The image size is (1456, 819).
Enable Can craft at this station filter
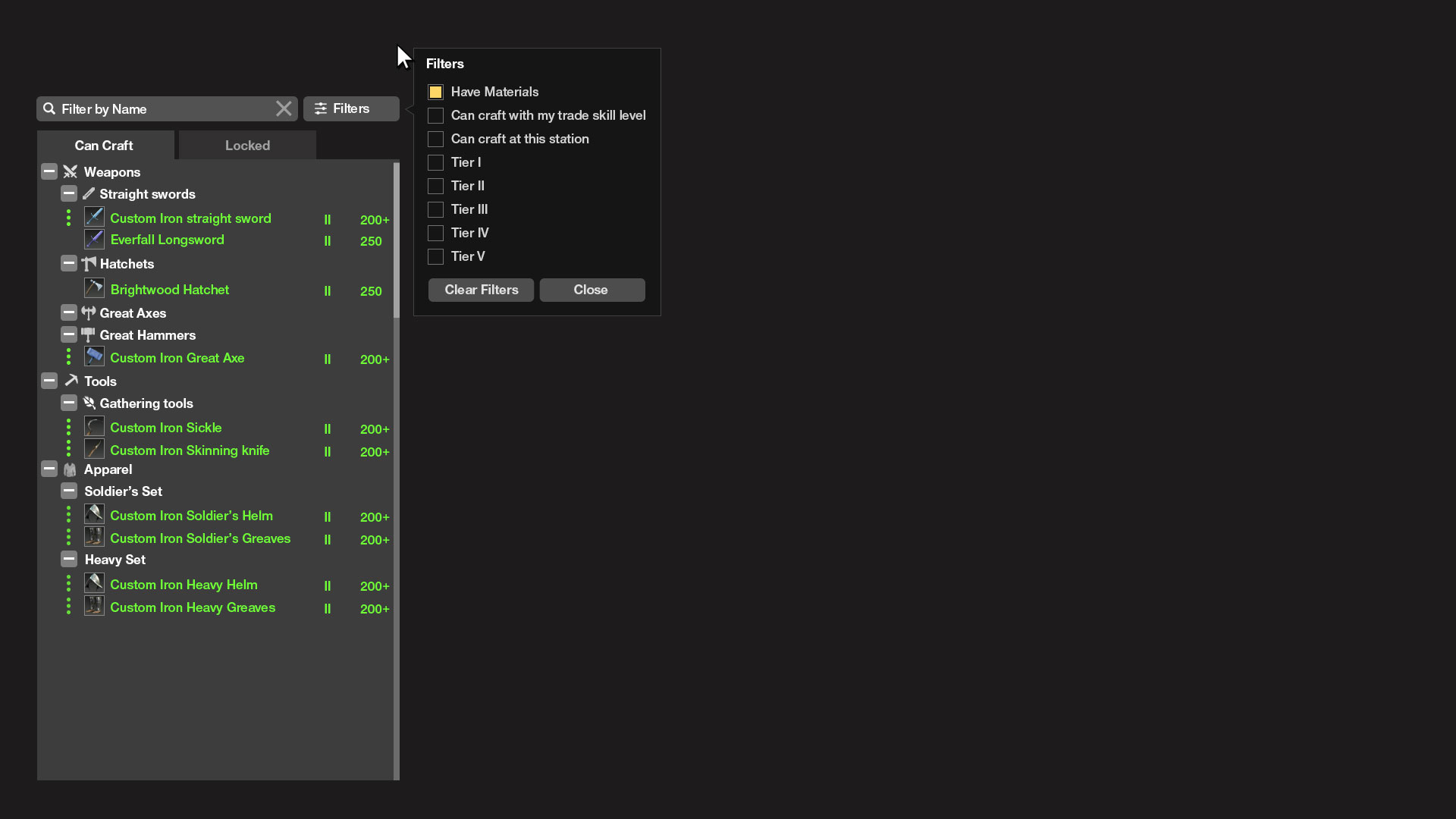[435, 139]
